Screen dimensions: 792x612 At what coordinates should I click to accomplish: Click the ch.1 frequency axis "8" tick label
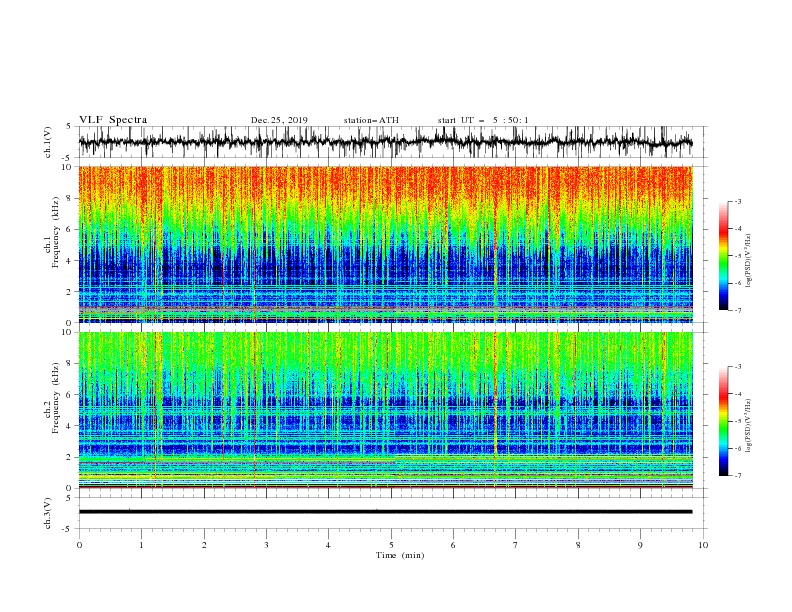69,198
